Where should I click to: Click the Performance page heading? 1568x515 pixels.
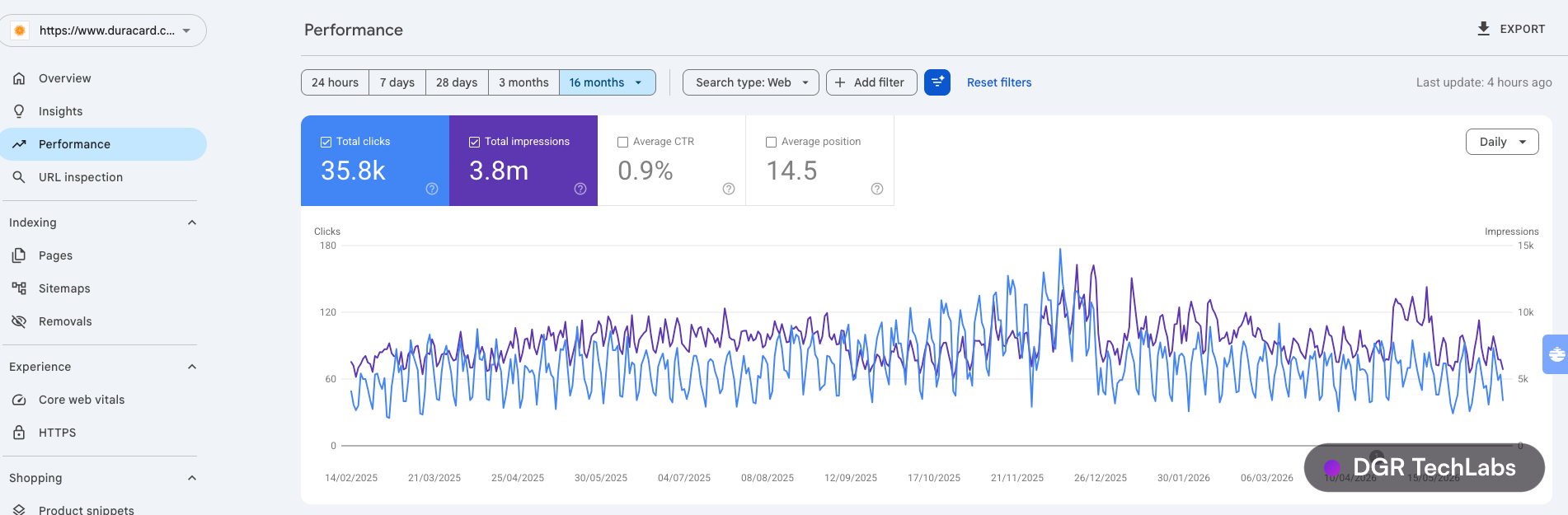pyautogui.click(x=354, y=30)
